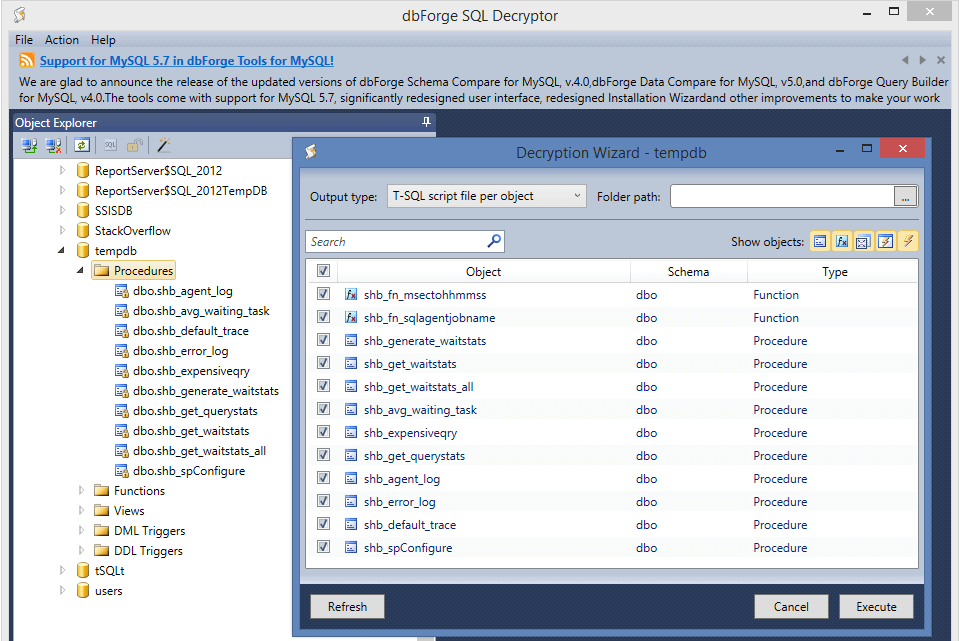
Task: Collapse the tempdb database node
Action: [61, 251]
